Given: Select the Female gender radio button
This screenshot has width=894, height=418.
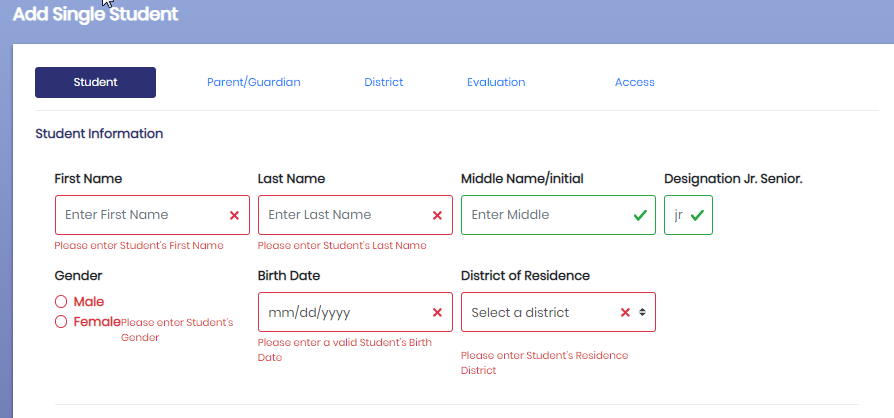Looking at the screenshot, I should pos(61,322).
